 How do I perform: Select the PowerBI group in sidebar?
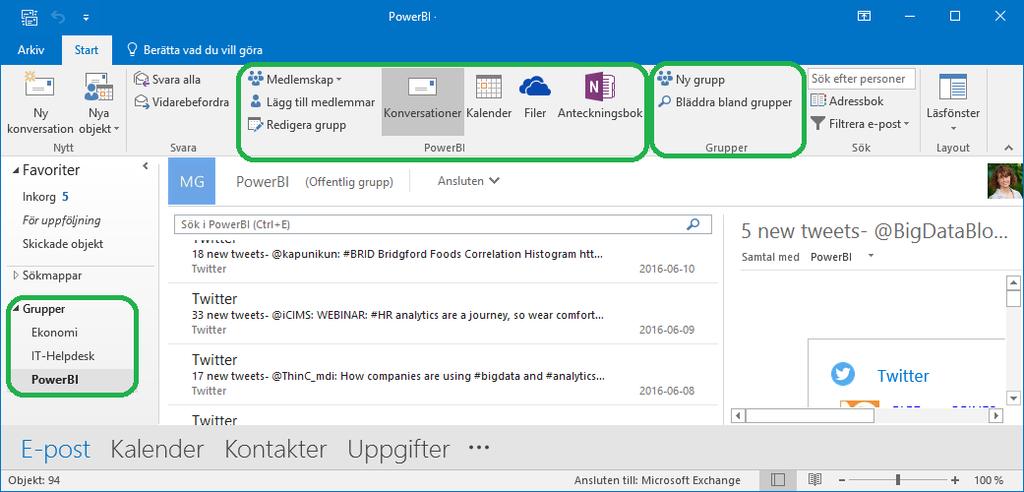pyautogui.click(x=55, y=380)
